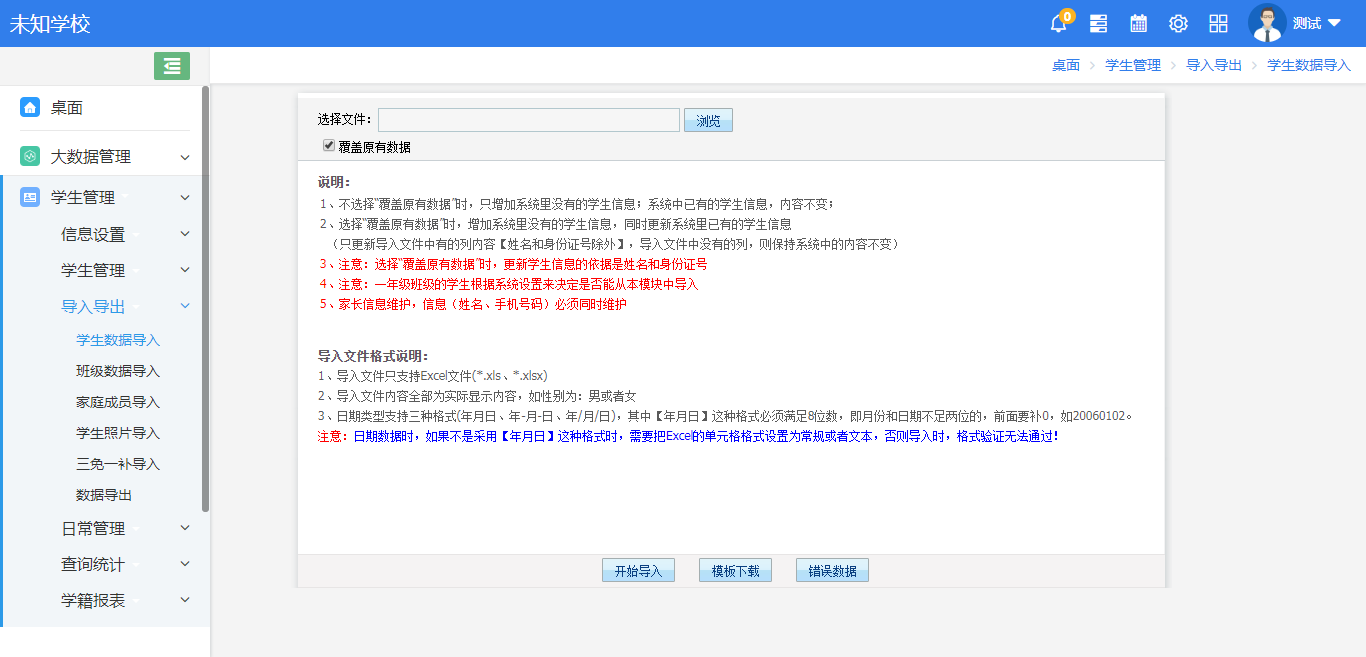
Task: Open the notification bell icon
Action: (1057, 22)
